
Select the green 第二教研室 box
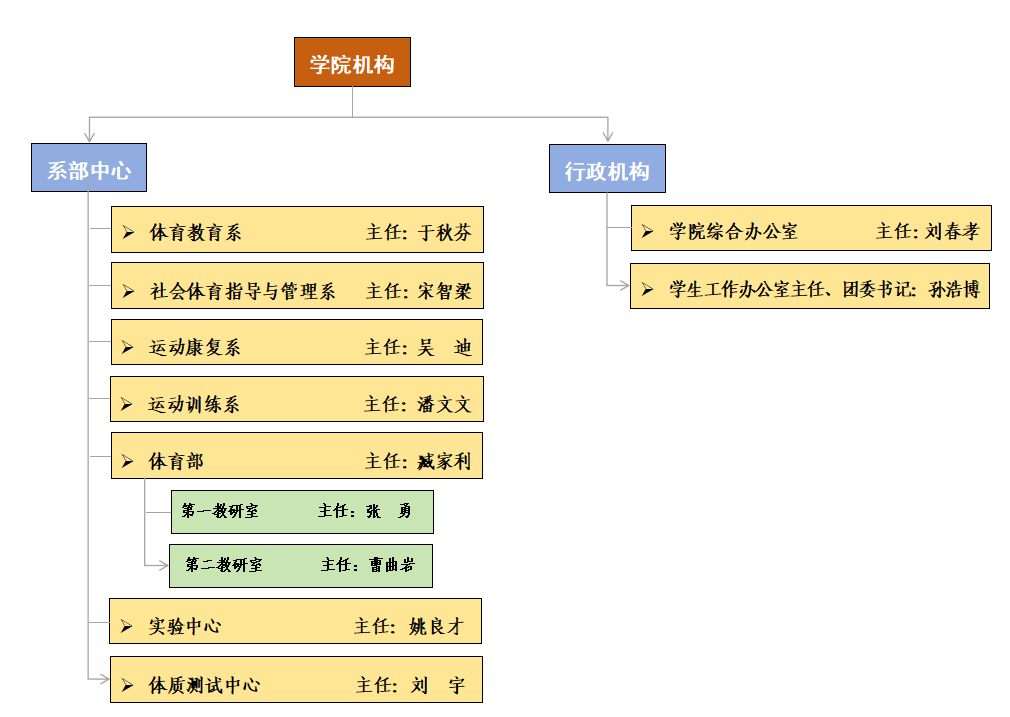click(x=301, y=565)
